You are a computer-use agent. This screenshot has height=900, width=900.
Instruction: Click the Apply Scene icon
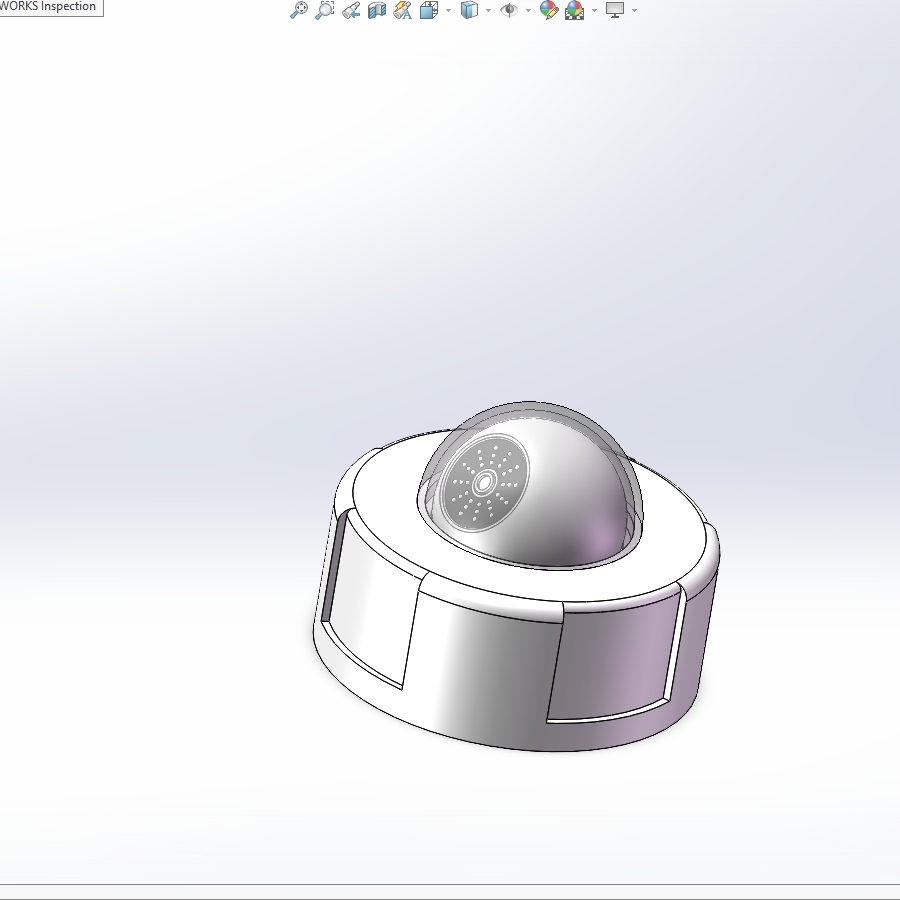point(575,10)
